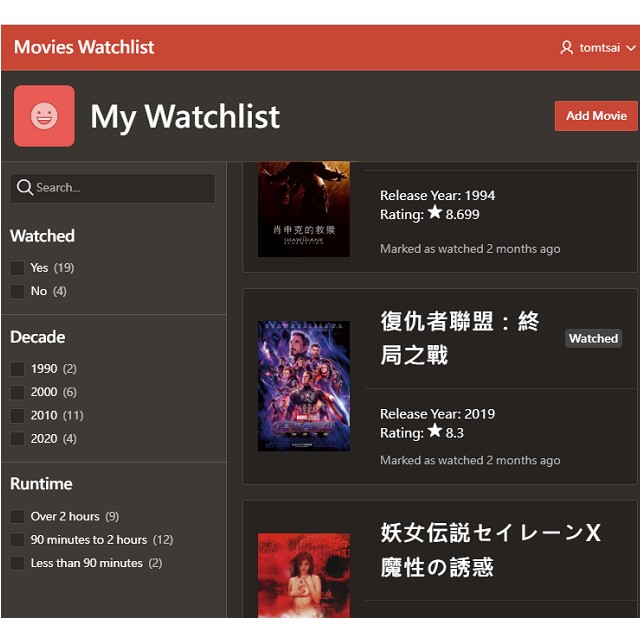Check the Watched "Yes" filter

(x=18, y=268)
